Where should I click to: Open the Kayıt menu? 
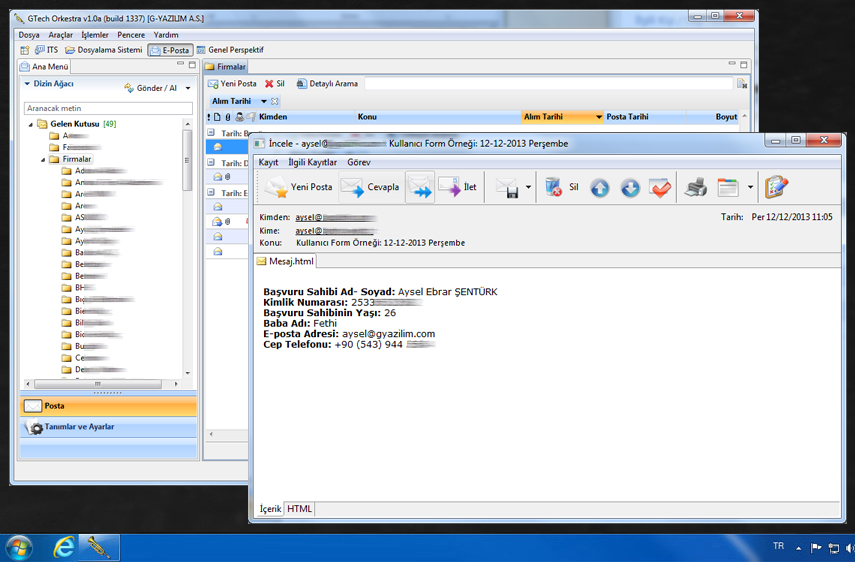point(268,162)
